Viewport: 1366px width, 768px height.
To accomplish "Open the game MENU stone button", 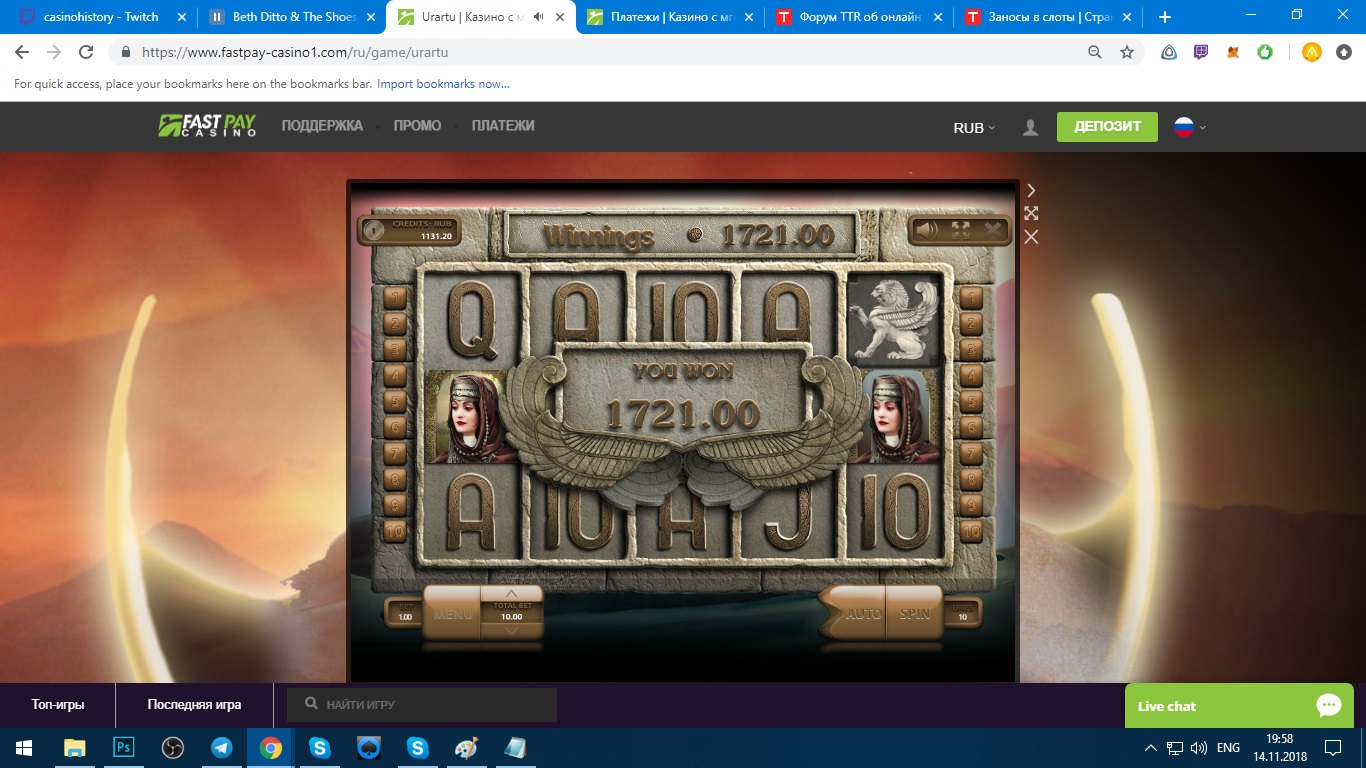I will click(452, 614).
